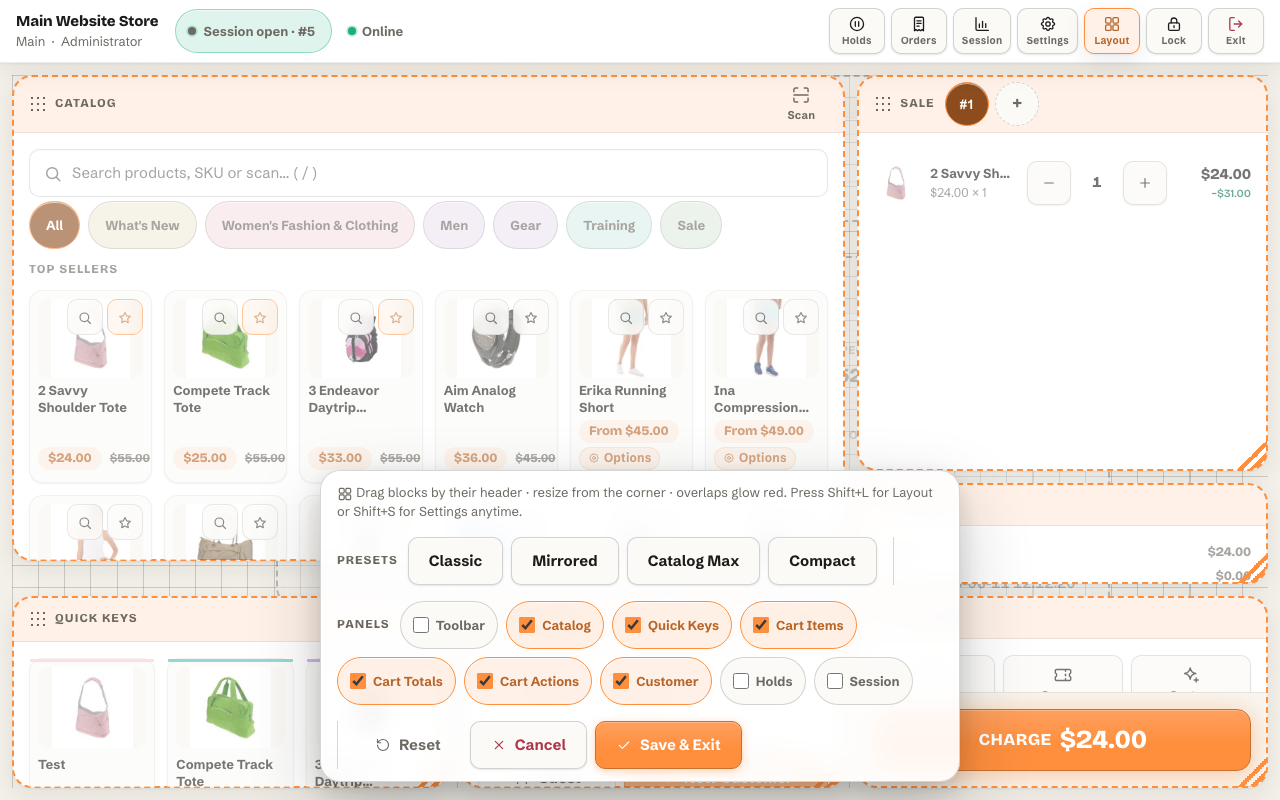Exit the POS

[x=1236, y=31]
